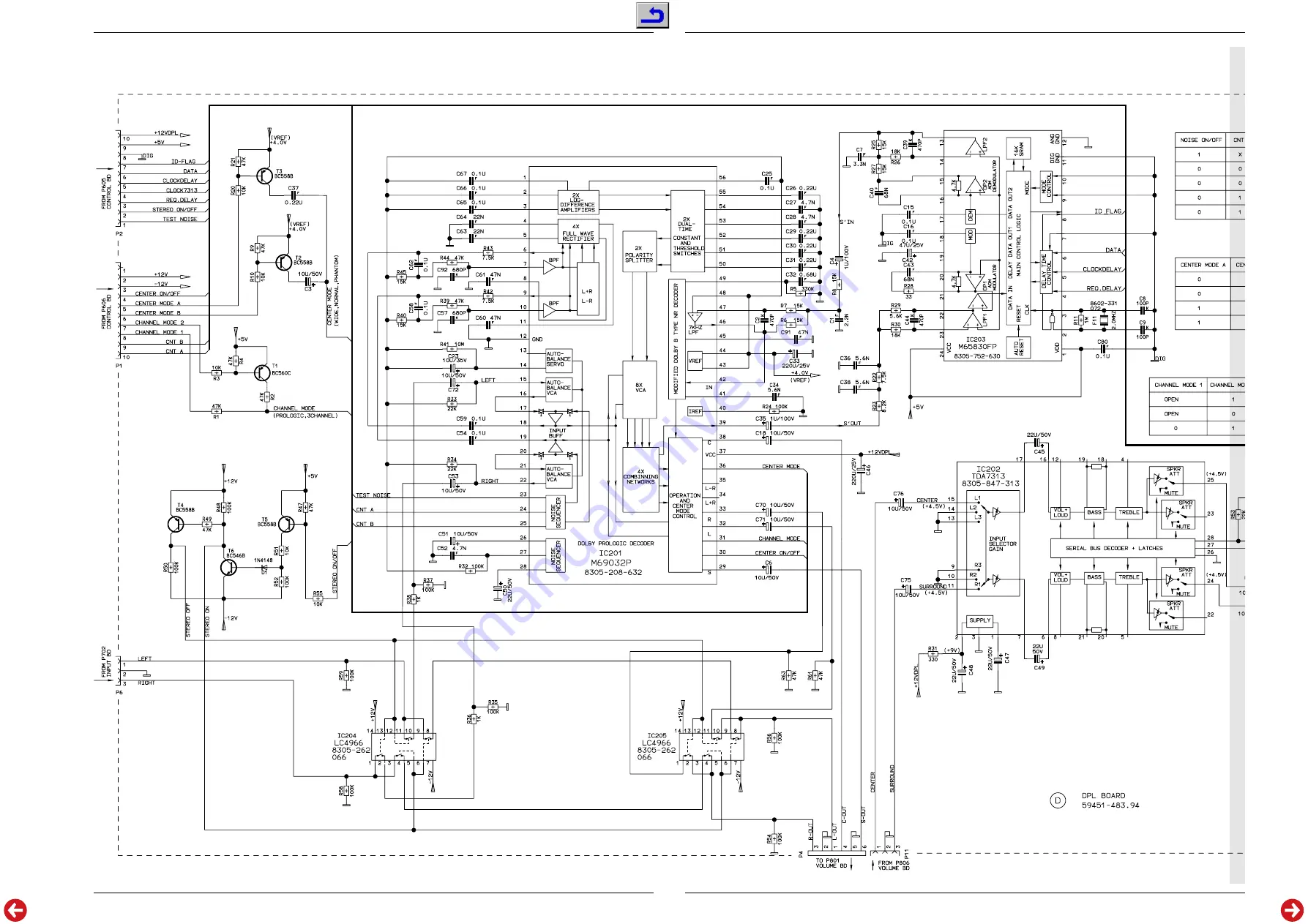Click the 'NOISE ON/OFF' table header

(x=1200, y=140)
